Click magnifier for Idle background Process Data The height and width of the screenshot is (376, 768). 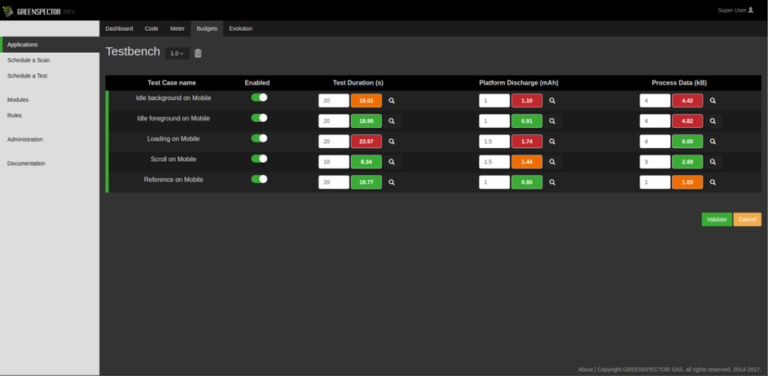coord(713,101)
